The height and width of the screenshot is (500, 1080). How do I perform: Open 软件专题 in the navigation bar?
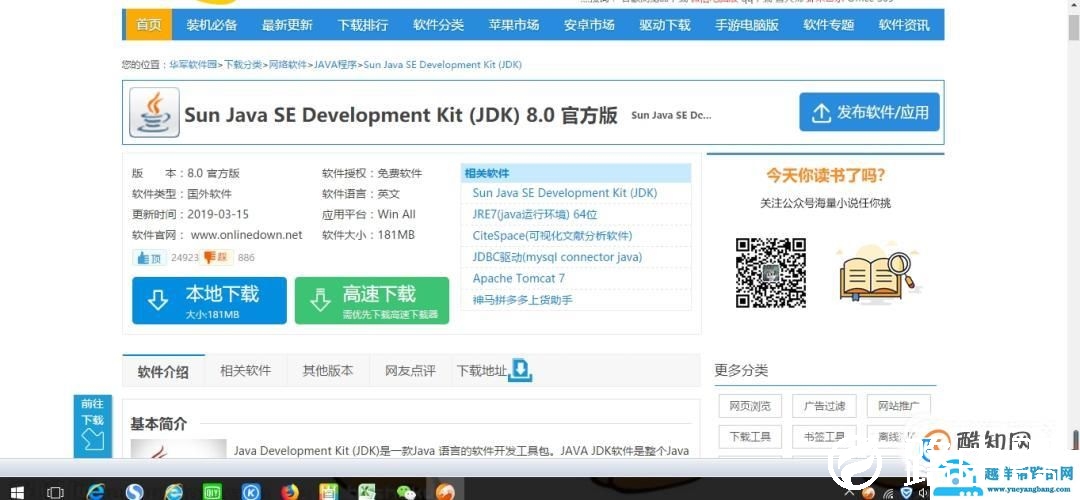829,25
